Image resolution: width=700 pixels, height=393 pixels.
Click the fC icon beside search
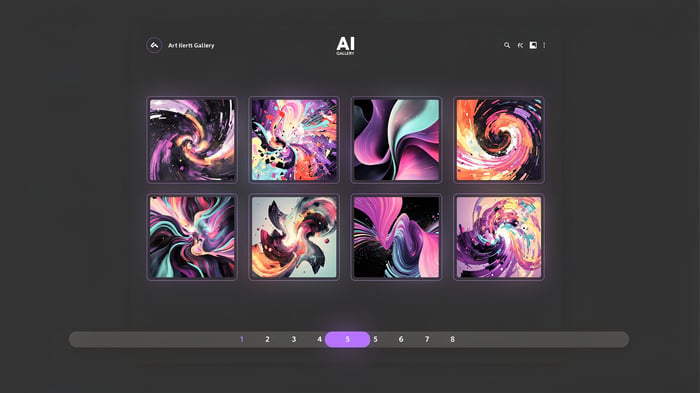pos(520,45)
